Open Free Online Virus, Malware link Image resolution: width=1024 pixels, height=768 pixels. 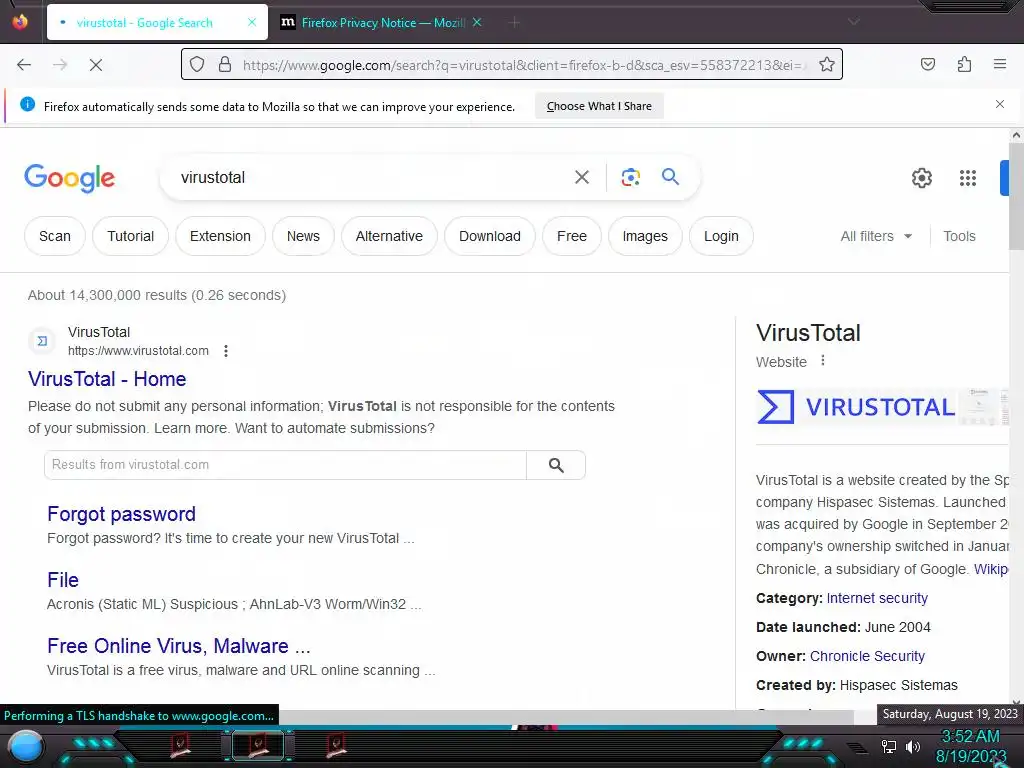click(179, 646)
